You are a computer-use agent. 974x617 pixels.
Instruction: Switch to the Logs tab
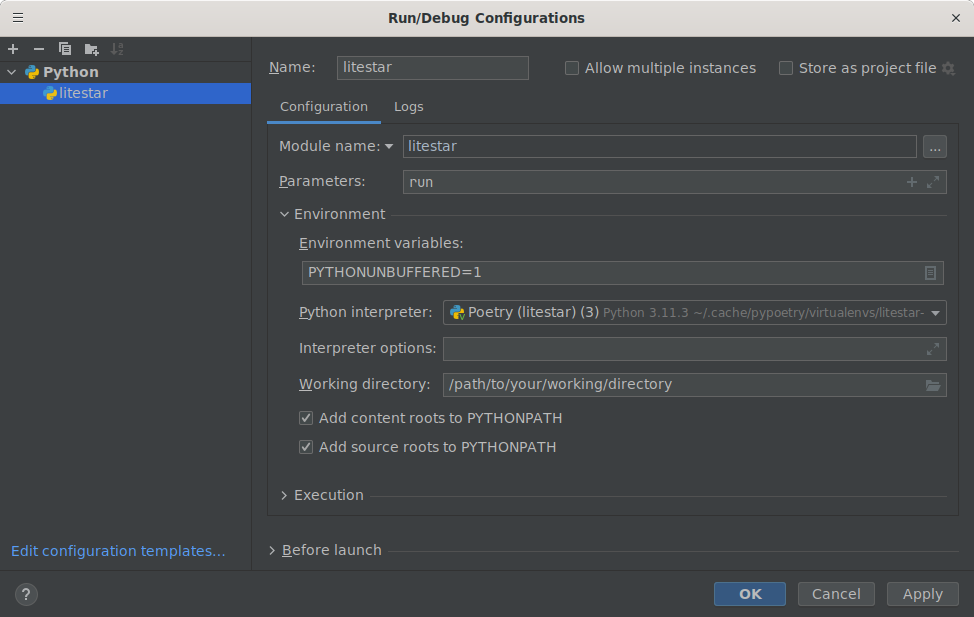tap(408, 106)
